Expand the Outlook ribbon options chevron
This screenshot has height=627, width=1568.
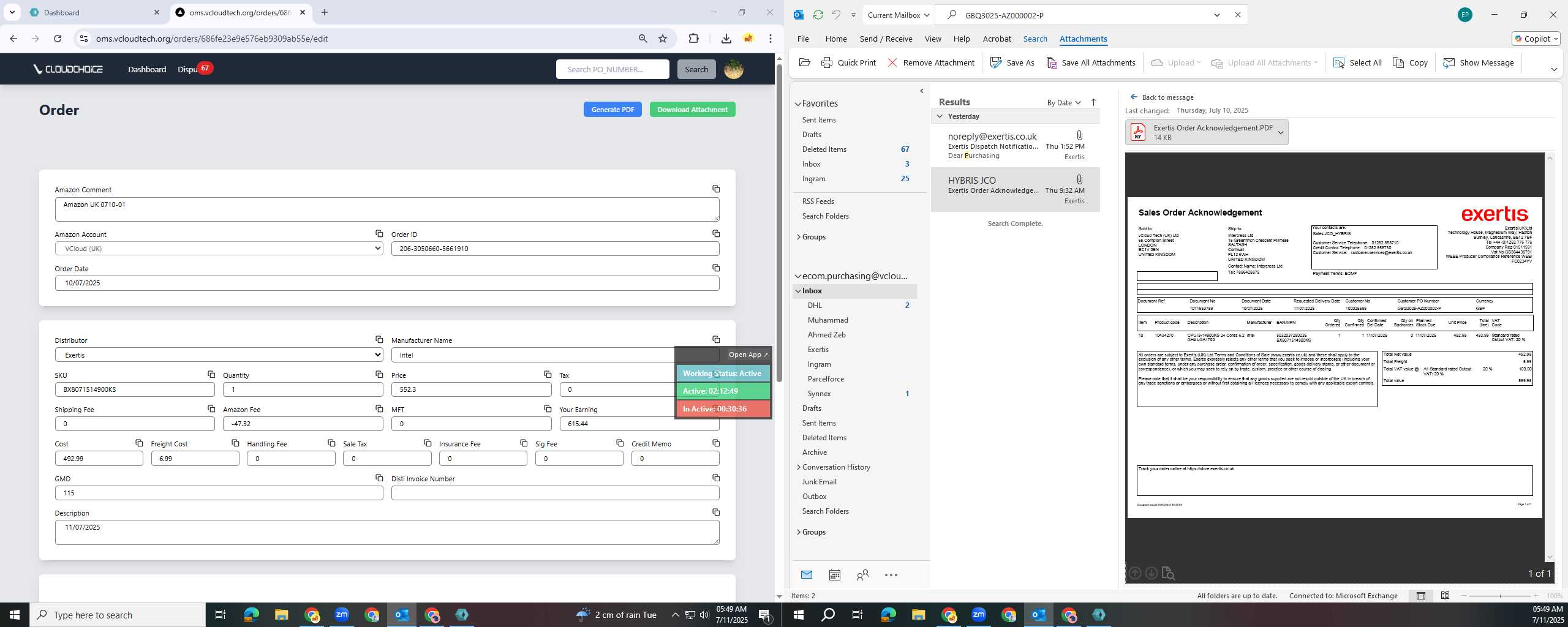click(x=1553, y=69)
